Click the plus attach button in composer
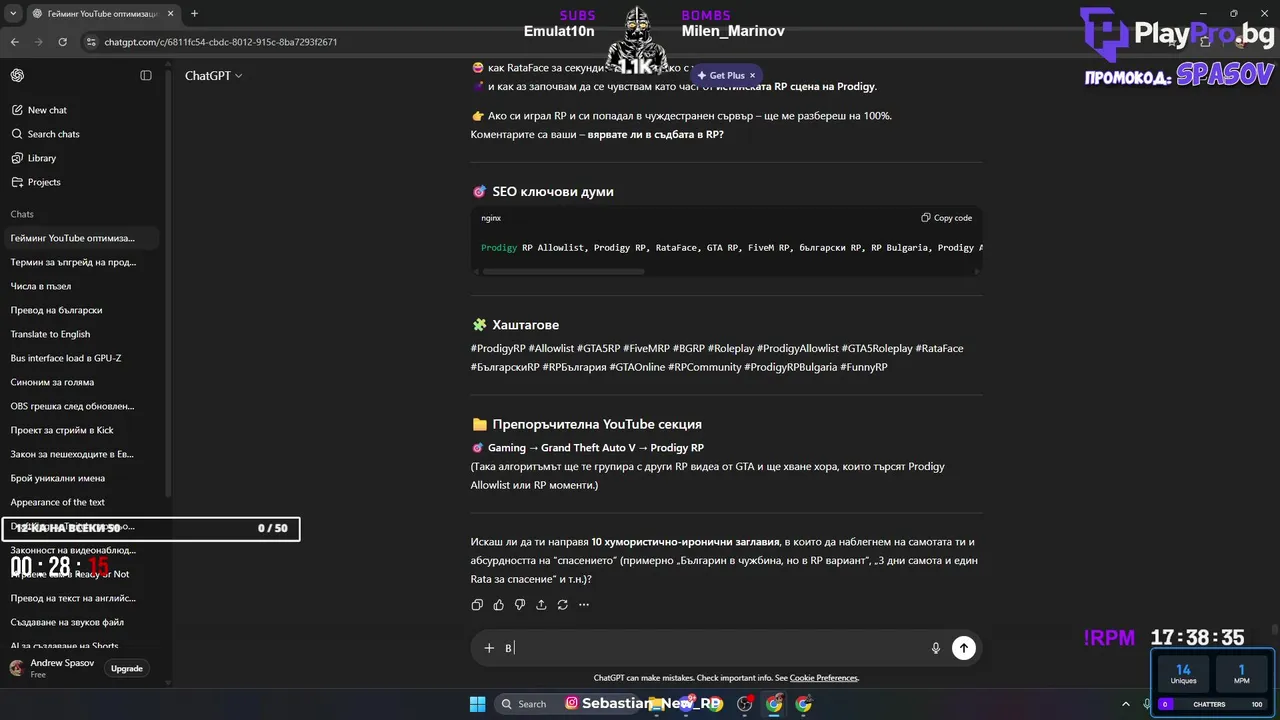1280x720 pixels. 489,648
